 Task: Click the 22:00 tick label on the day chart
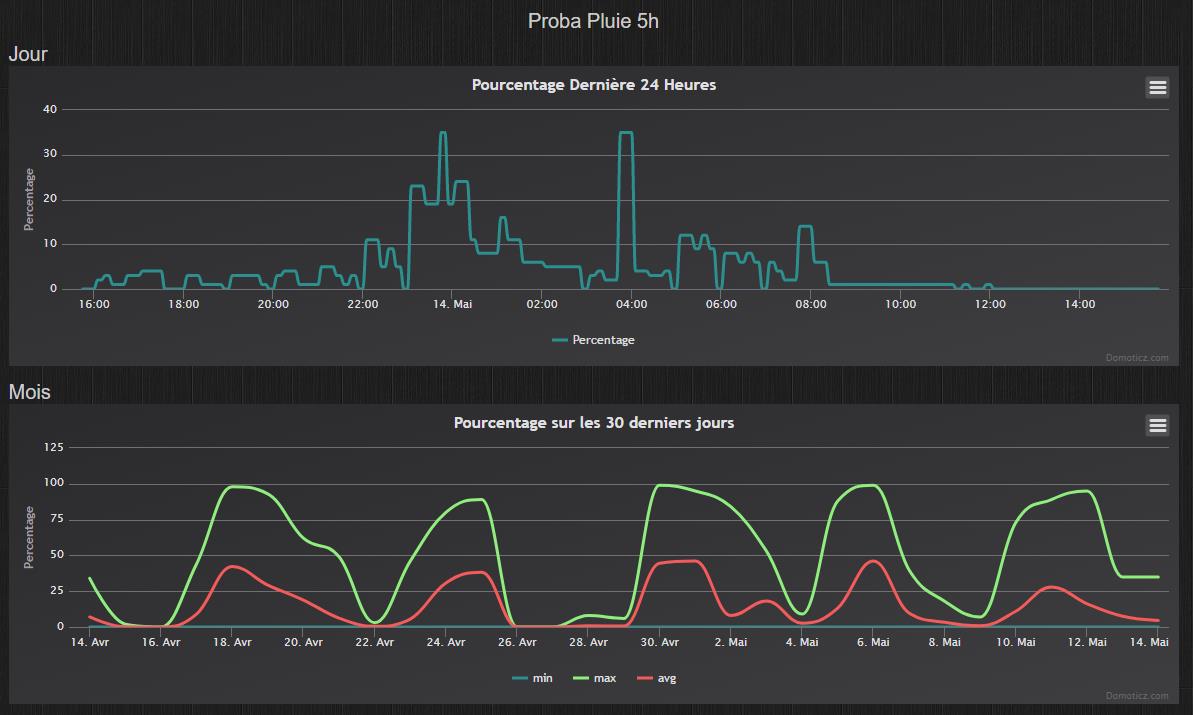click(x=363, y=304)
